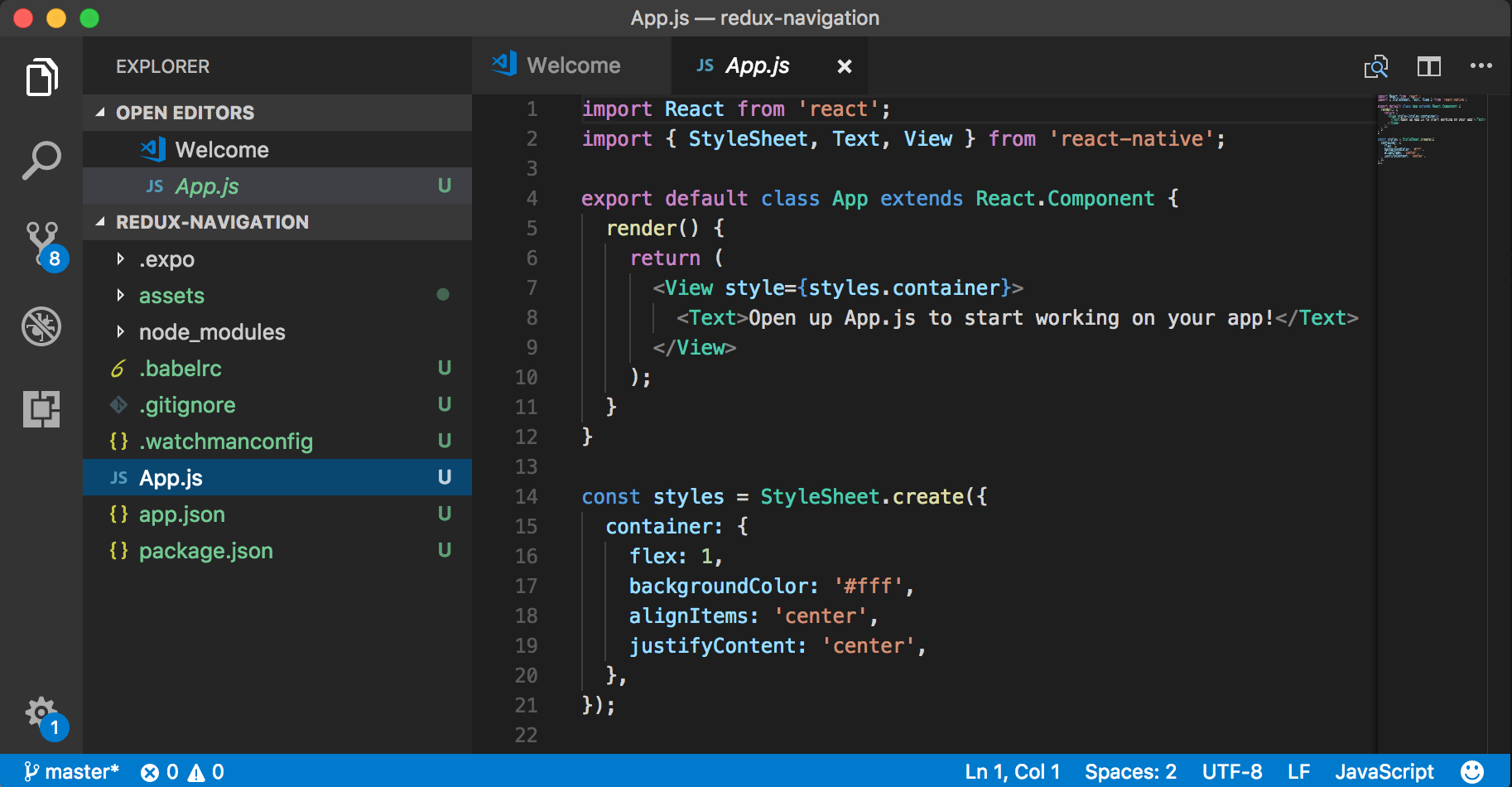
Task: Close the App.js editor tab
Action: [x=844, y=66]
